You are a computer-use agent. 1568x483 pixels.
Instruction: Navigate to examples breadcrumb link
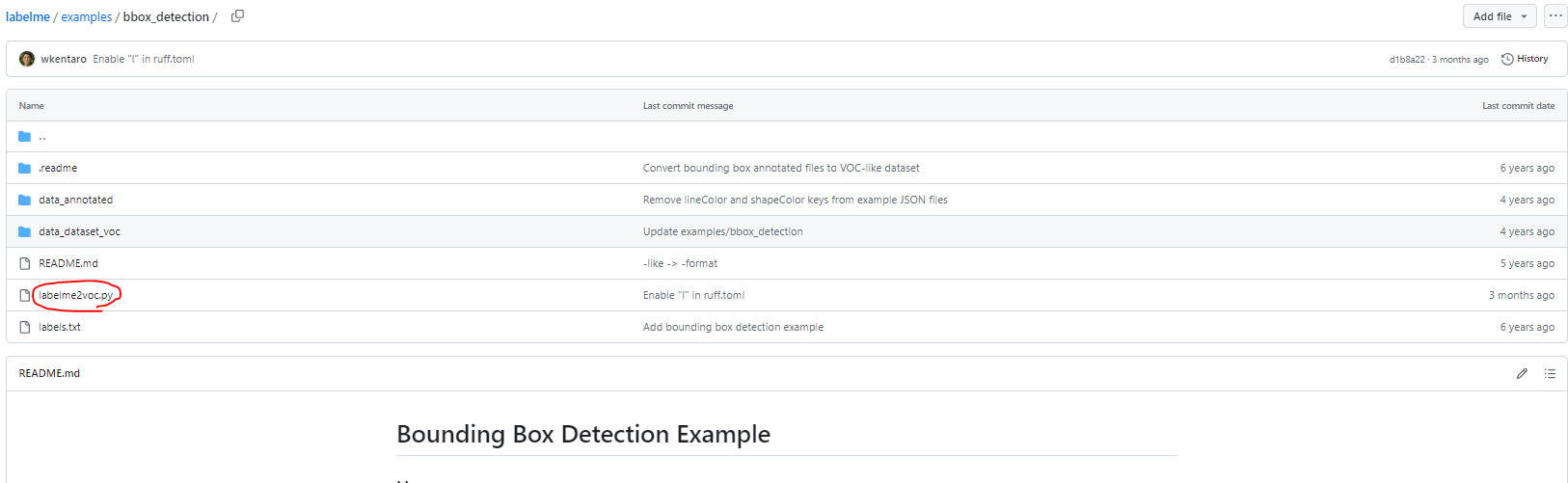[86, 16]
